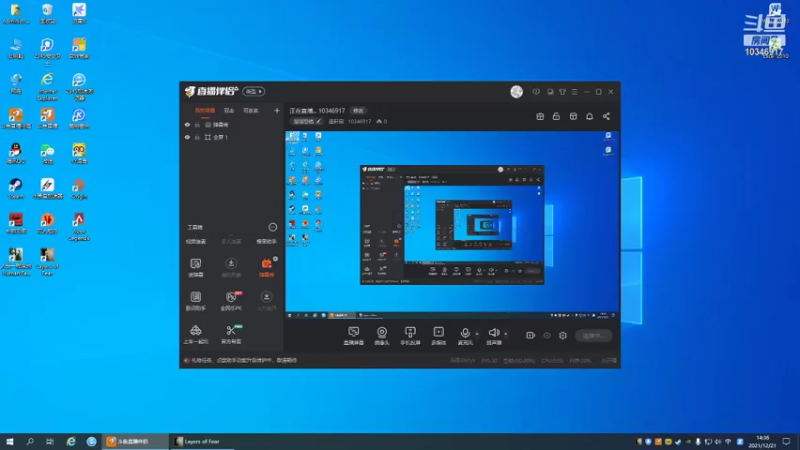Screen dimensions: 800x450
Task: Open the scissors tool in the toolbox
Action: 231,334
